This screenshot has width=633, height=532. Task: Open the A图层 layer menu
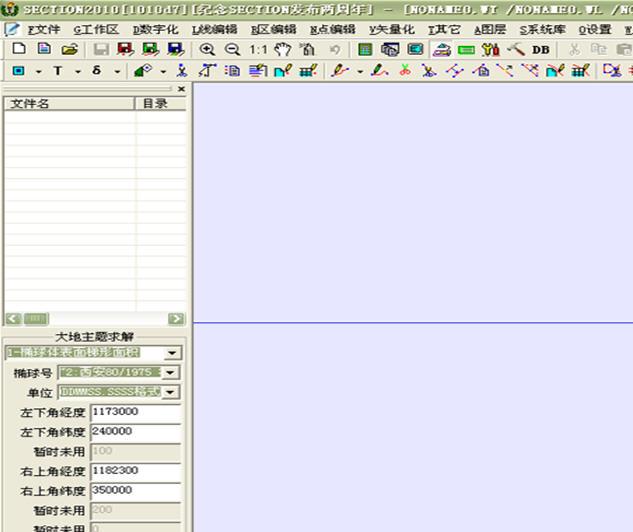490,30
